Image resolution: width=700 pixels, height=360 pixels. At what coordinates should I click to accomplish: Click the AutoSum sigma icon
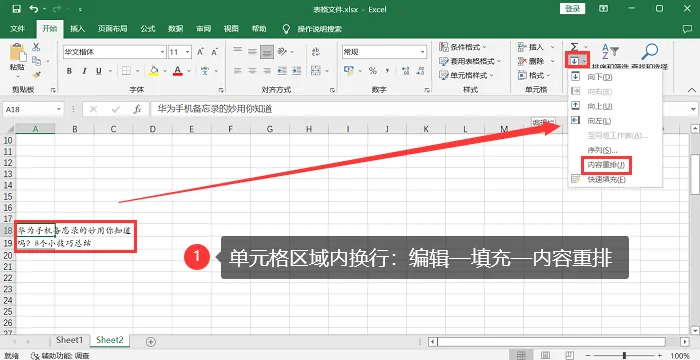575,47
